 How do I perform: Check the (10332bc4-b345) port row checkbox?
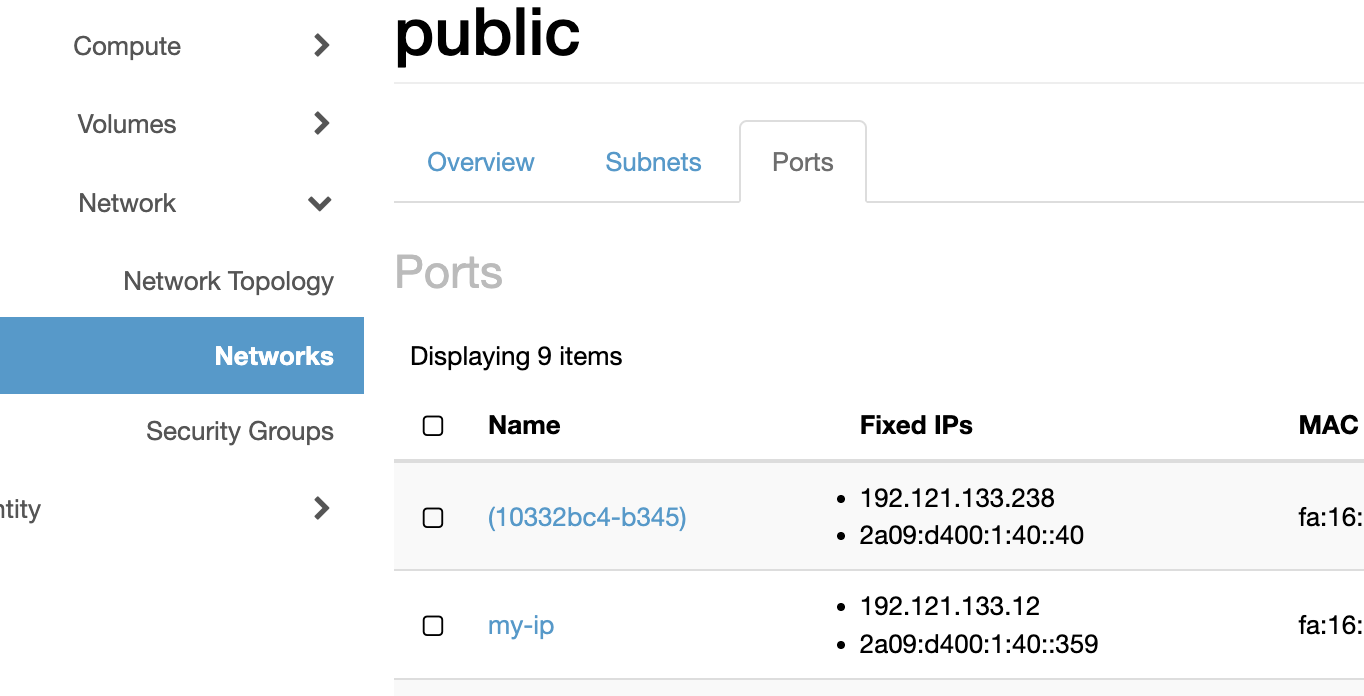click(x=433, y=517)
